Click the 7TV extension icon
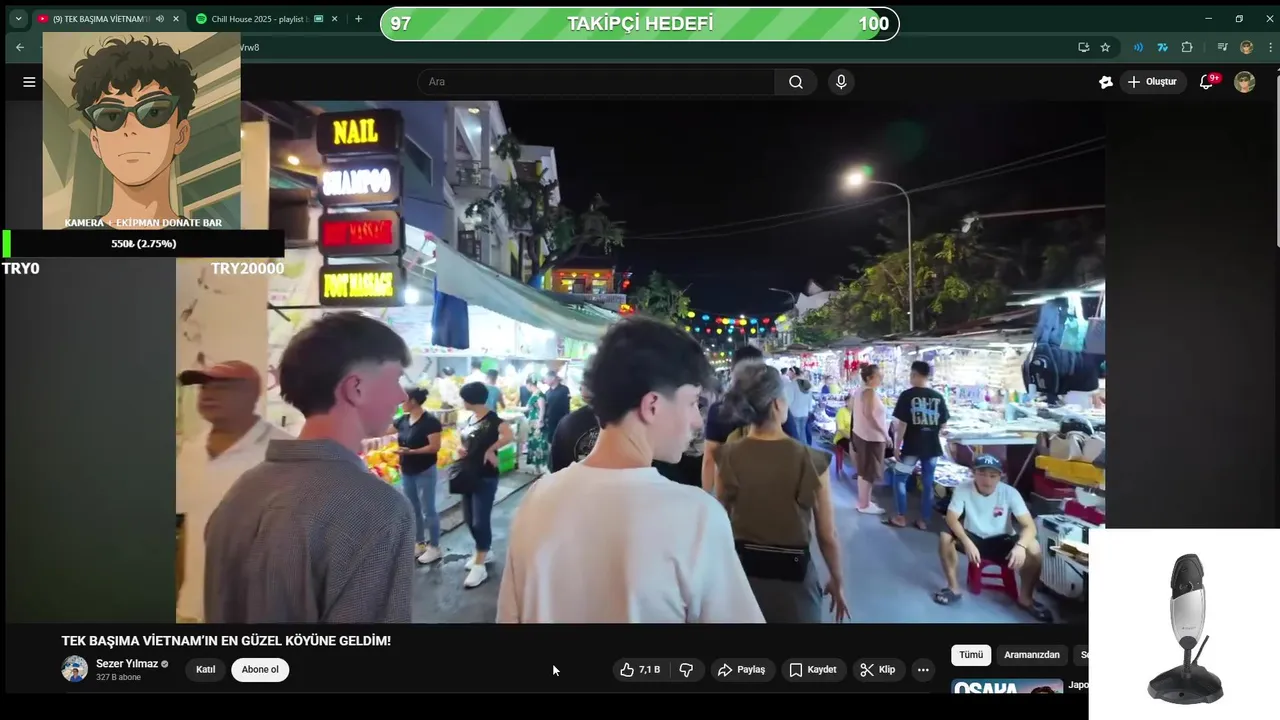Viewport: 1280px width, 720px height. (x=1162, y=47)
